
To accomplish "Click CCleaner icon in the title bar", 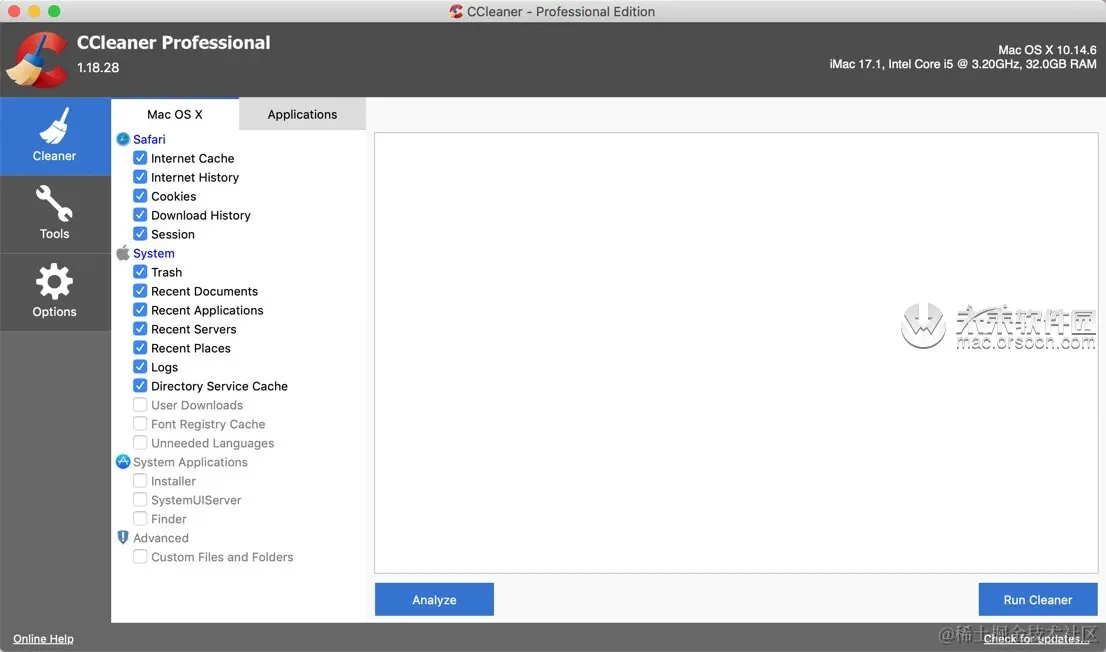I will [x=456, y=11].
